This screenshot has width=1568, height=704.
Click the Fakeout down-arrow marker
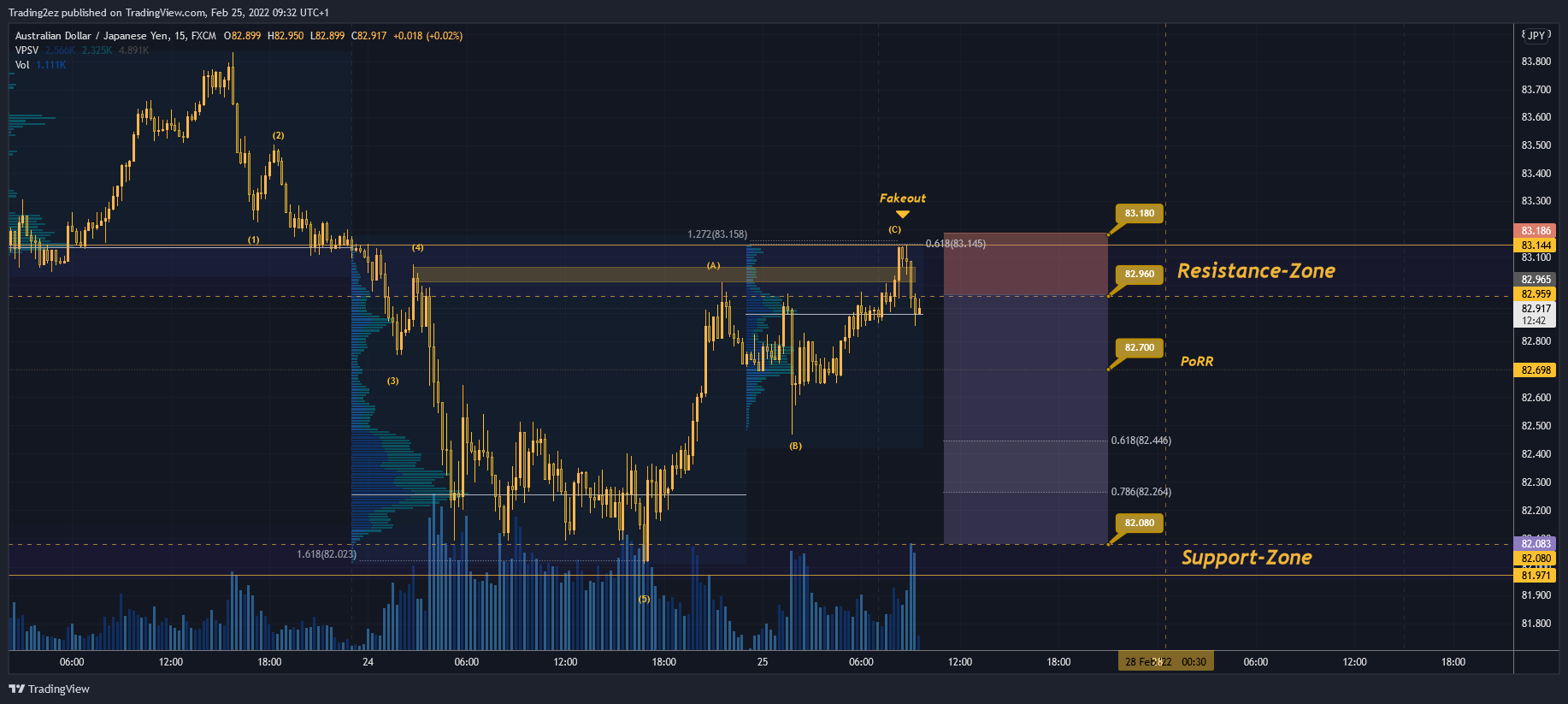point(903,214)
